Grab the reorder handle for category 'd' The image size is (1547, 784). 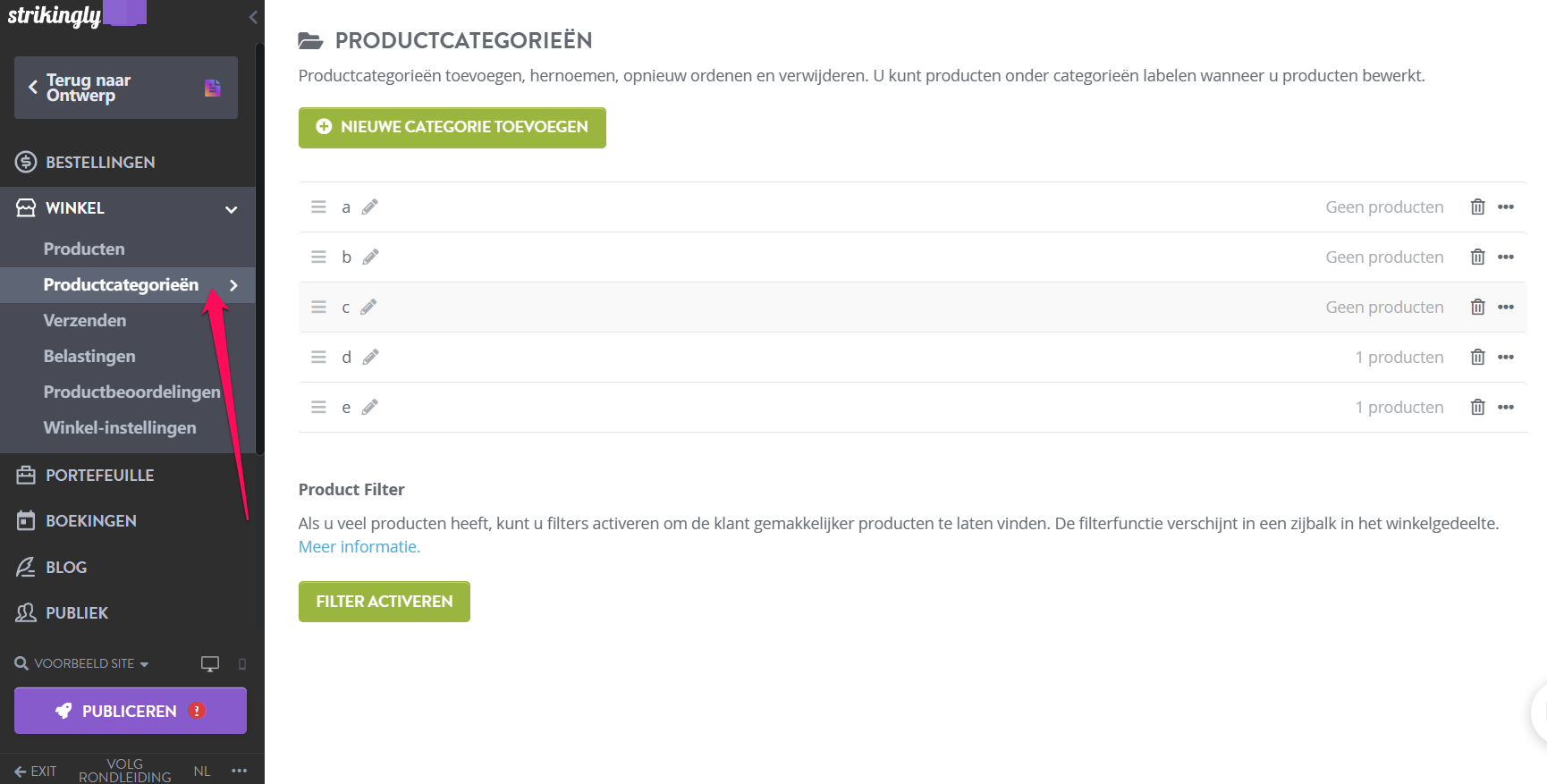click(x=318, y=358)
